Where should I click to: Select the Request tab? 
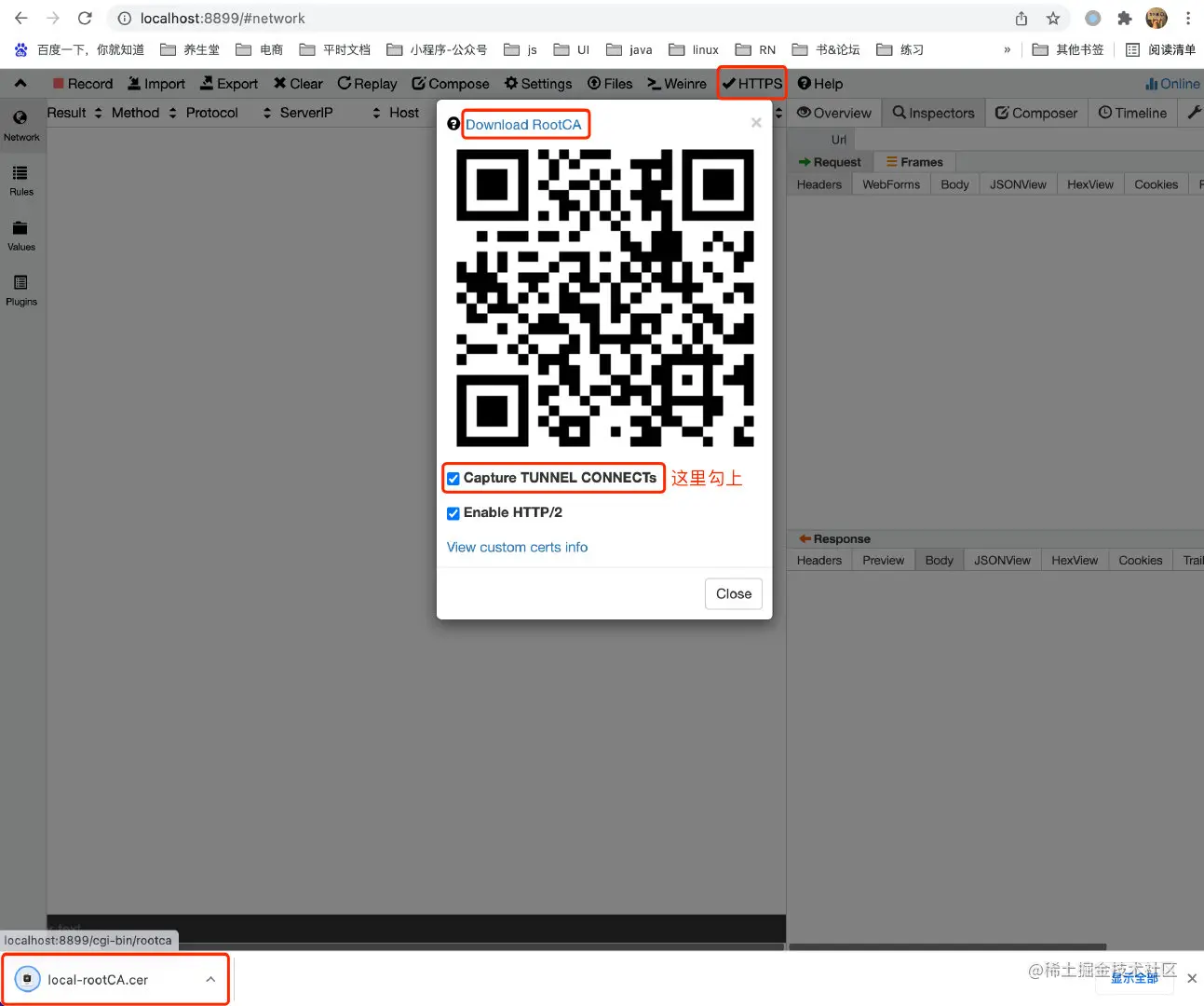[x=830, y=162]
